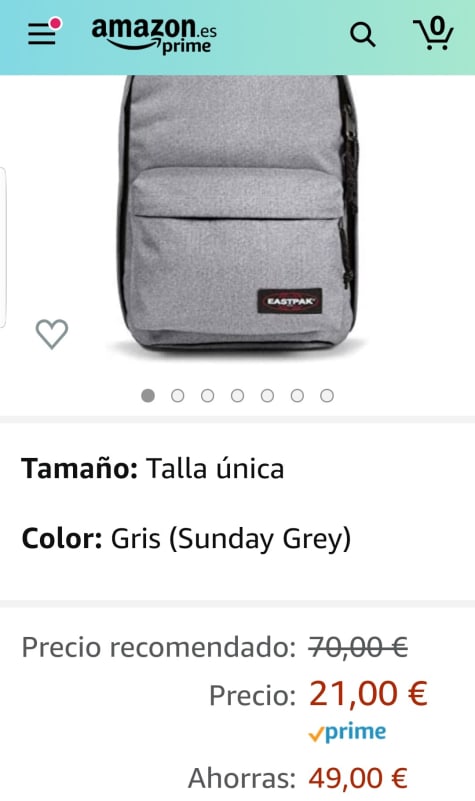Tap the Ahorras 49,00 € savings amount

coord(358,779)
